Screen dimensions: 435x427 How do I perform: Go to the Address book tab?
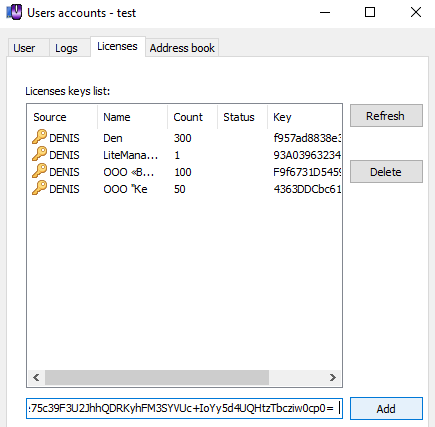(182, 48)
